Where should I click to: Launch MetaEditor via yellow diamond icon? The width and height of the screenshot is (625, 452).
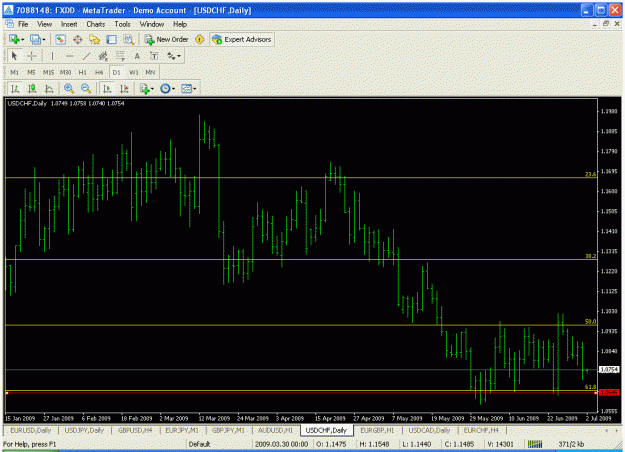coord(199,39)
